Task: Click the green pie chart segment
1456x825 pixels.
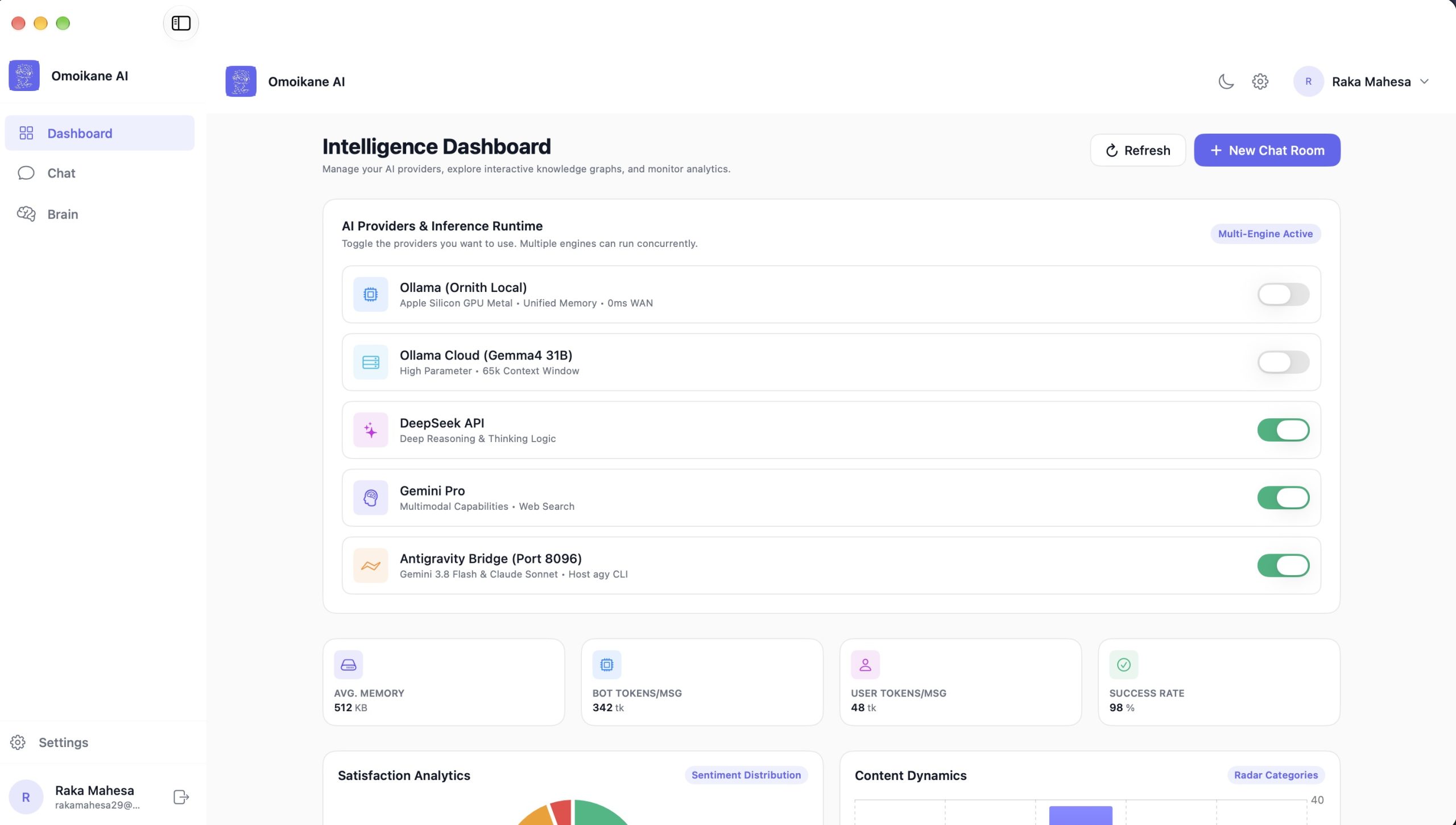Action: 600,812
